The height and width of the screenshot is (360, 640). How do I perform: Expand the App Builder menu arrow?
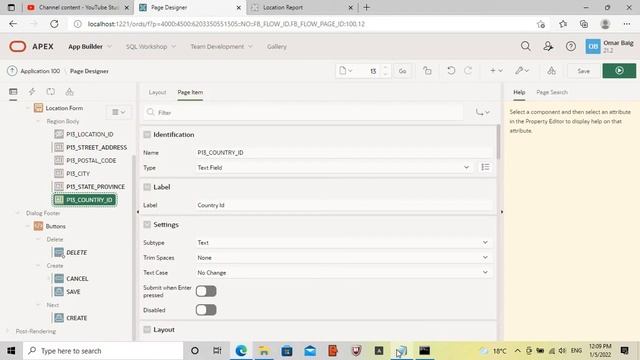[x=109, y=47]
